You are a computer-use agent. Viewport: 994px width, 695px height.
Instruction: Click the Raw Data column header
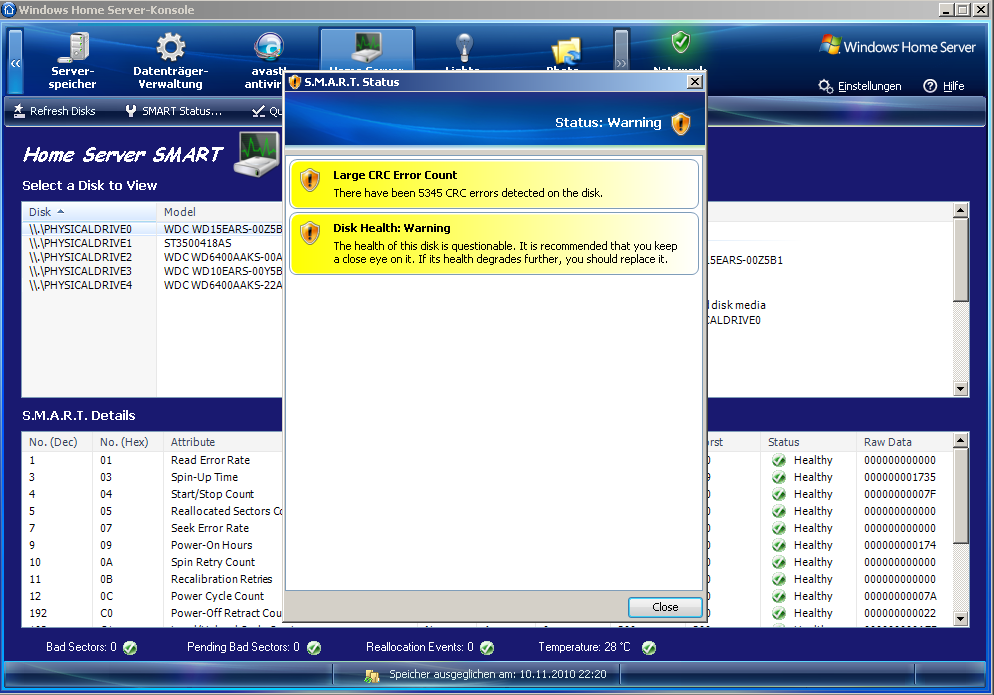[x=904, y=442]
